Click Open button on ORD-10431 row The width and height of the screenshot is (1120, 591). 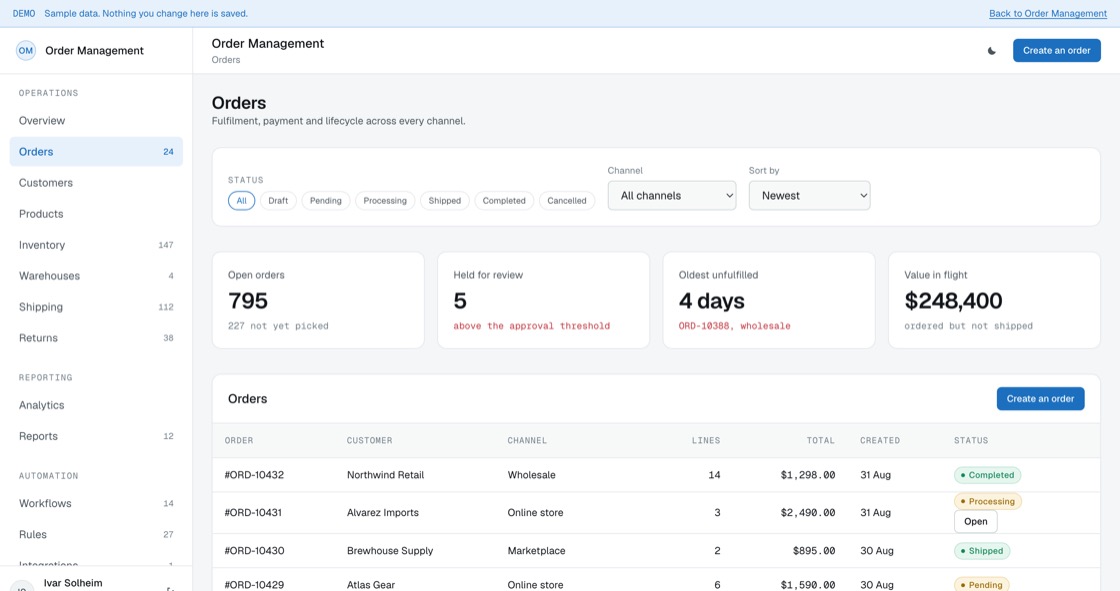tap(976, 522)
